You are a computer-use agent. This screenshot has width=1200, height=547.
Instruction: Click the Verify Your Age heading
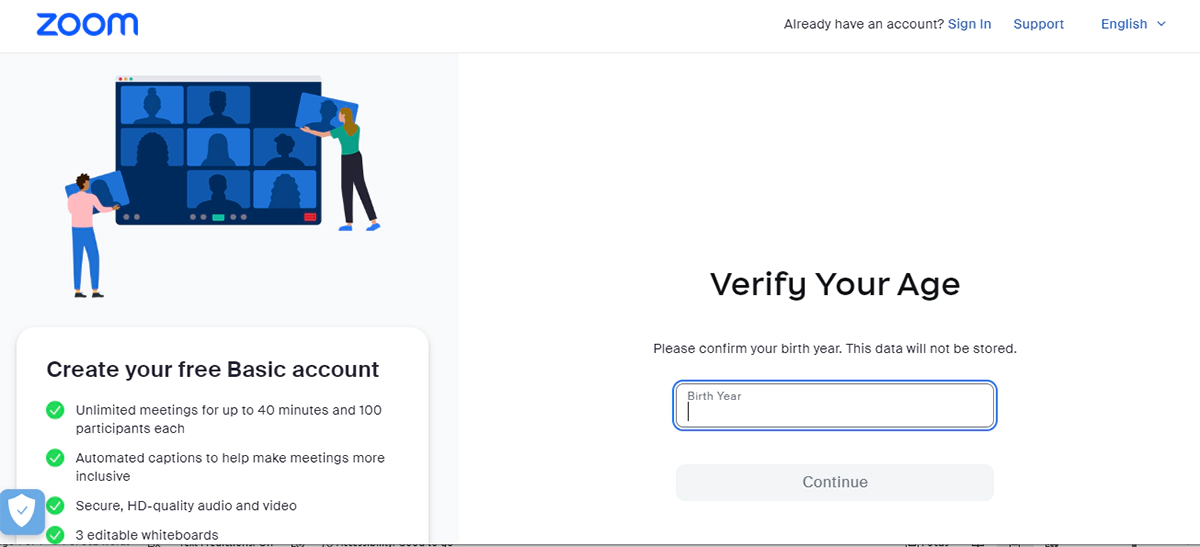[x=835, y=284]
